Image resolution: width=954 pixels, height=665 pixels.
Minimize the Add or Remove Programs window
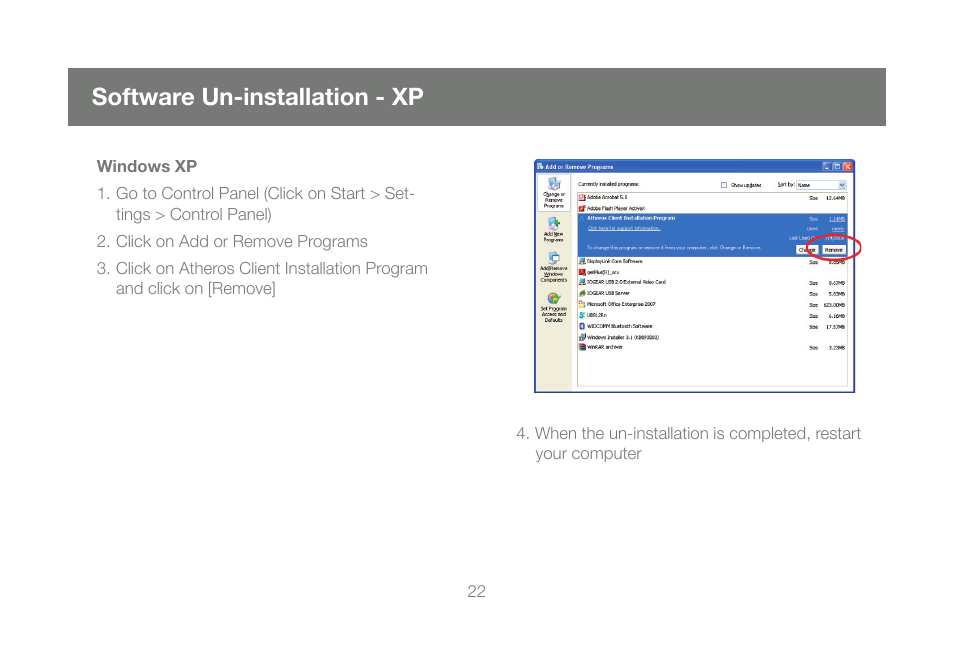pos(827,166)
